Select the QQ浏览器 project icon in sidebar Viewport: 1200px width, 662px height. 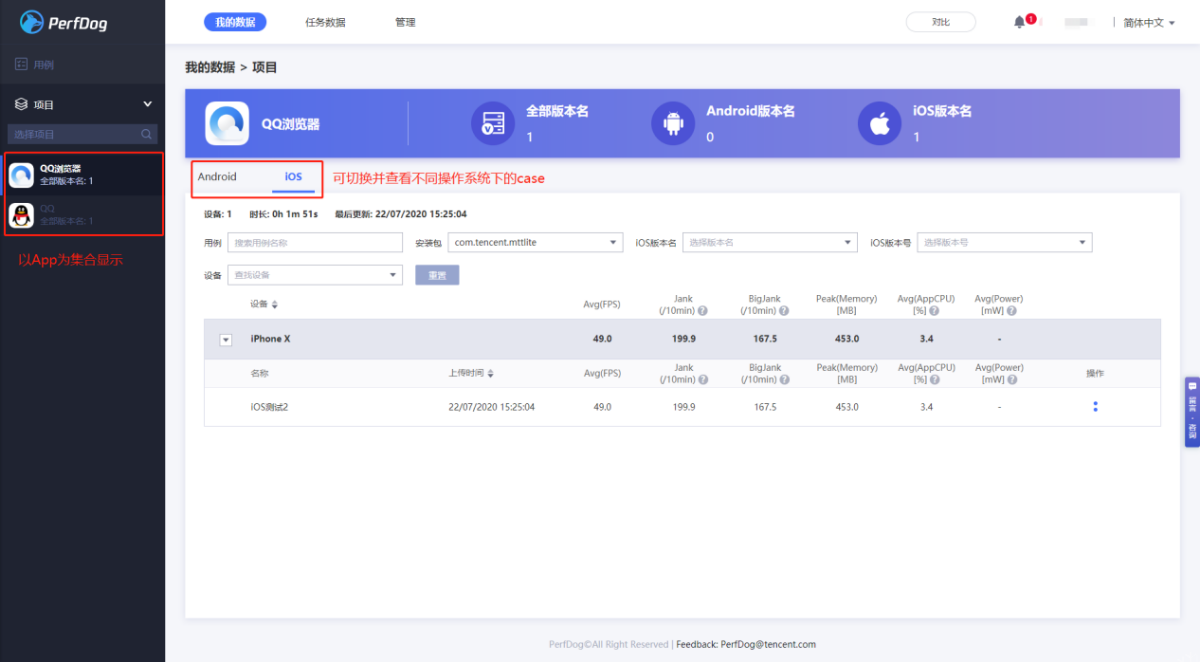pyautogui.click(x=22, y=175)
